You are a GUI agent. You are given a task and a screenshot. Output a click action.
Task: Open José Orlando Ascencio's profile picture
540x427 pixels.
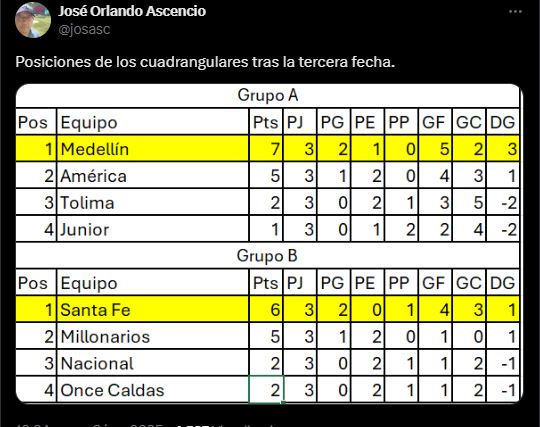[33, 20]
